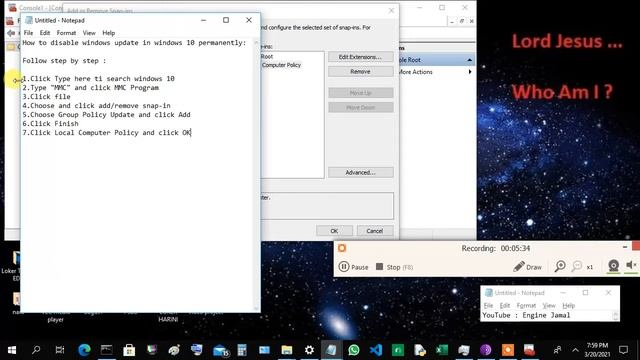This screenshot has height=360, width=640.
Task: Click the MMC back arrow toolbar icon
Action: 11,33
